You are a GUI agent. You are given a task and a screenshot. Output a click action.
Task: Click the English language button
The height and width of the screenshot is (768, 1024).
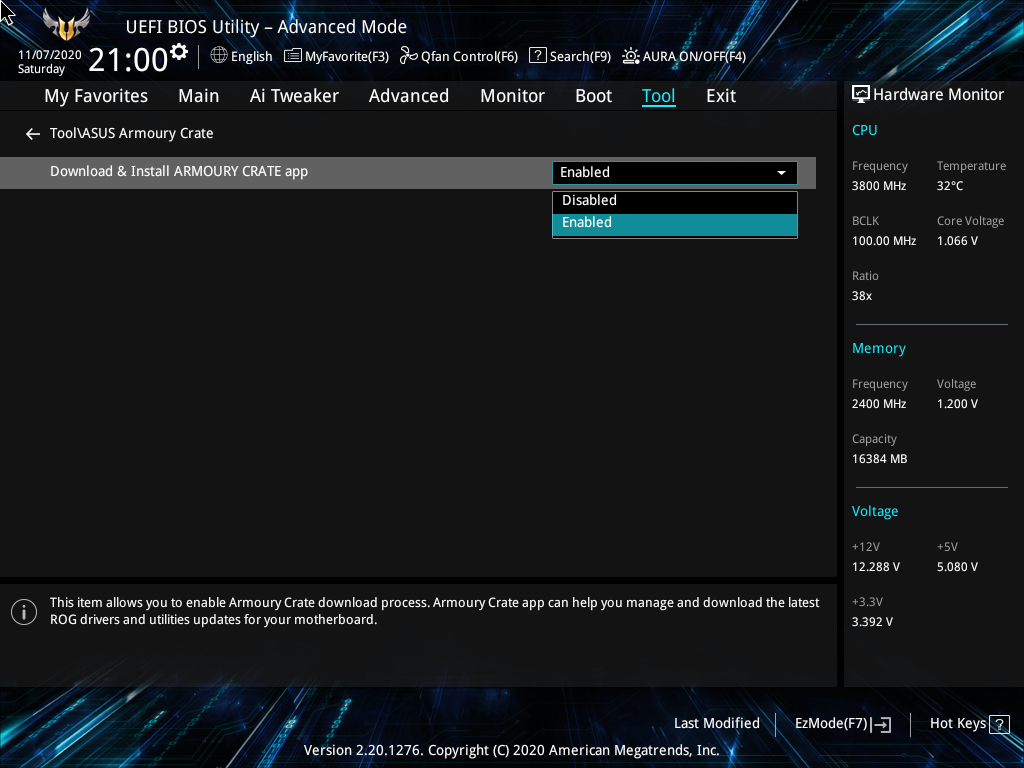[242, 56]
